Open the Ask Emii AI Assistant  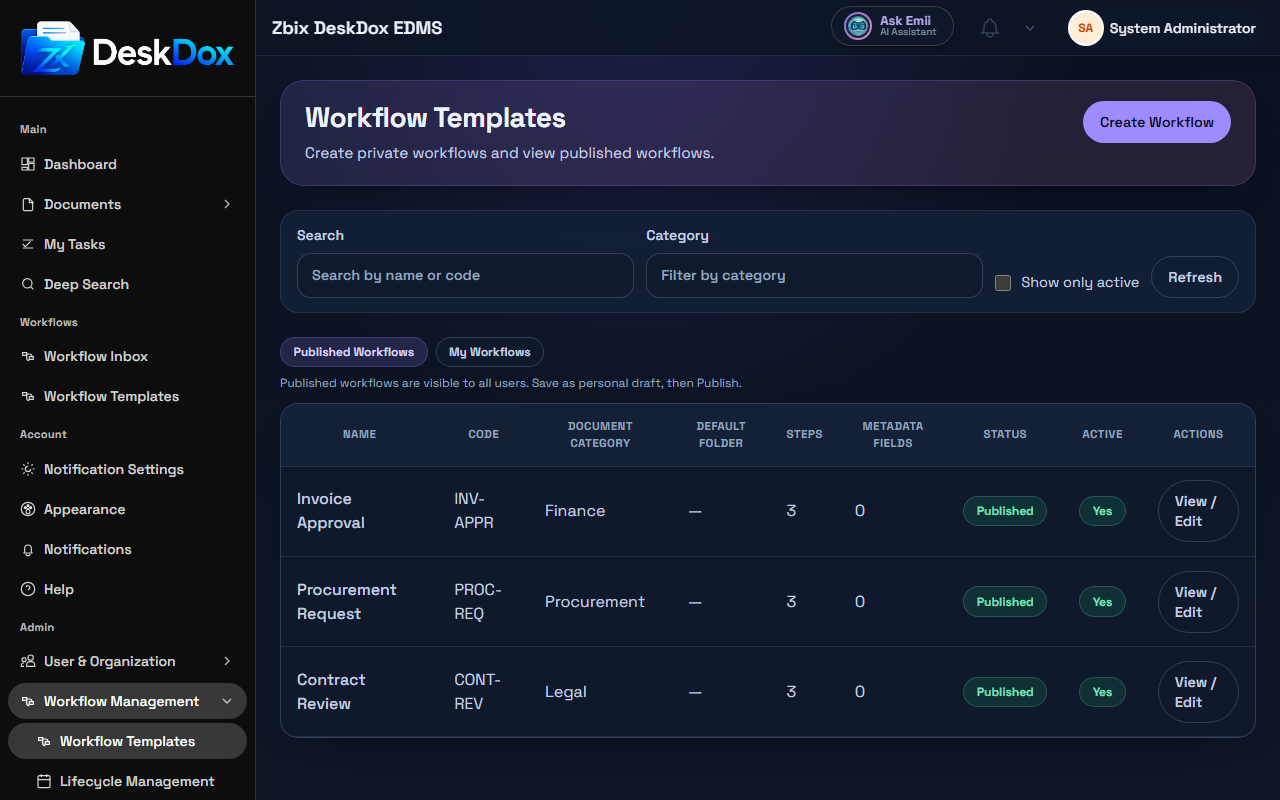[x=892, y=26]
